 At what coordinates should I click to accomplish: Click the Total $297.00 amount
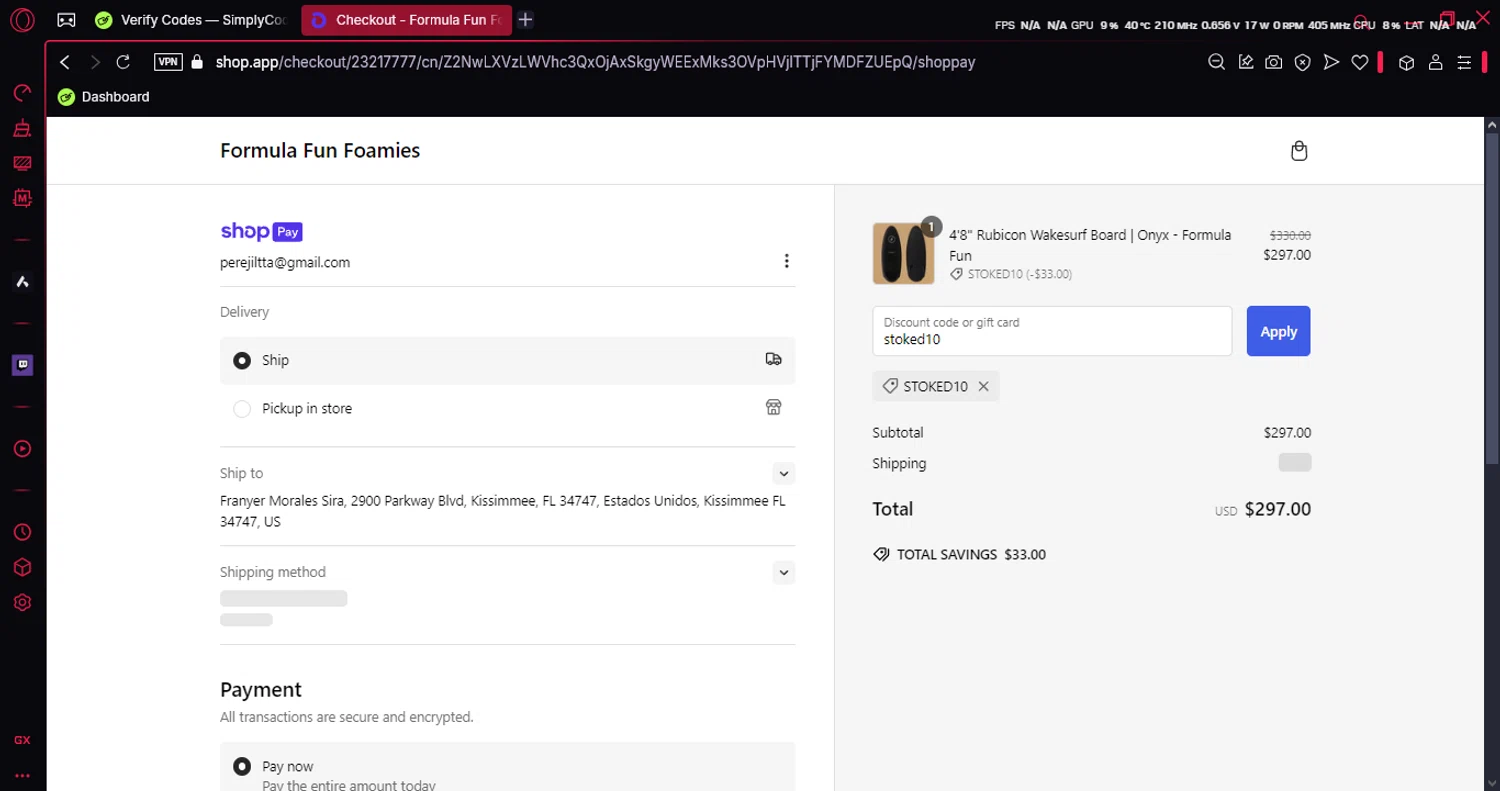coord(1277,509)
